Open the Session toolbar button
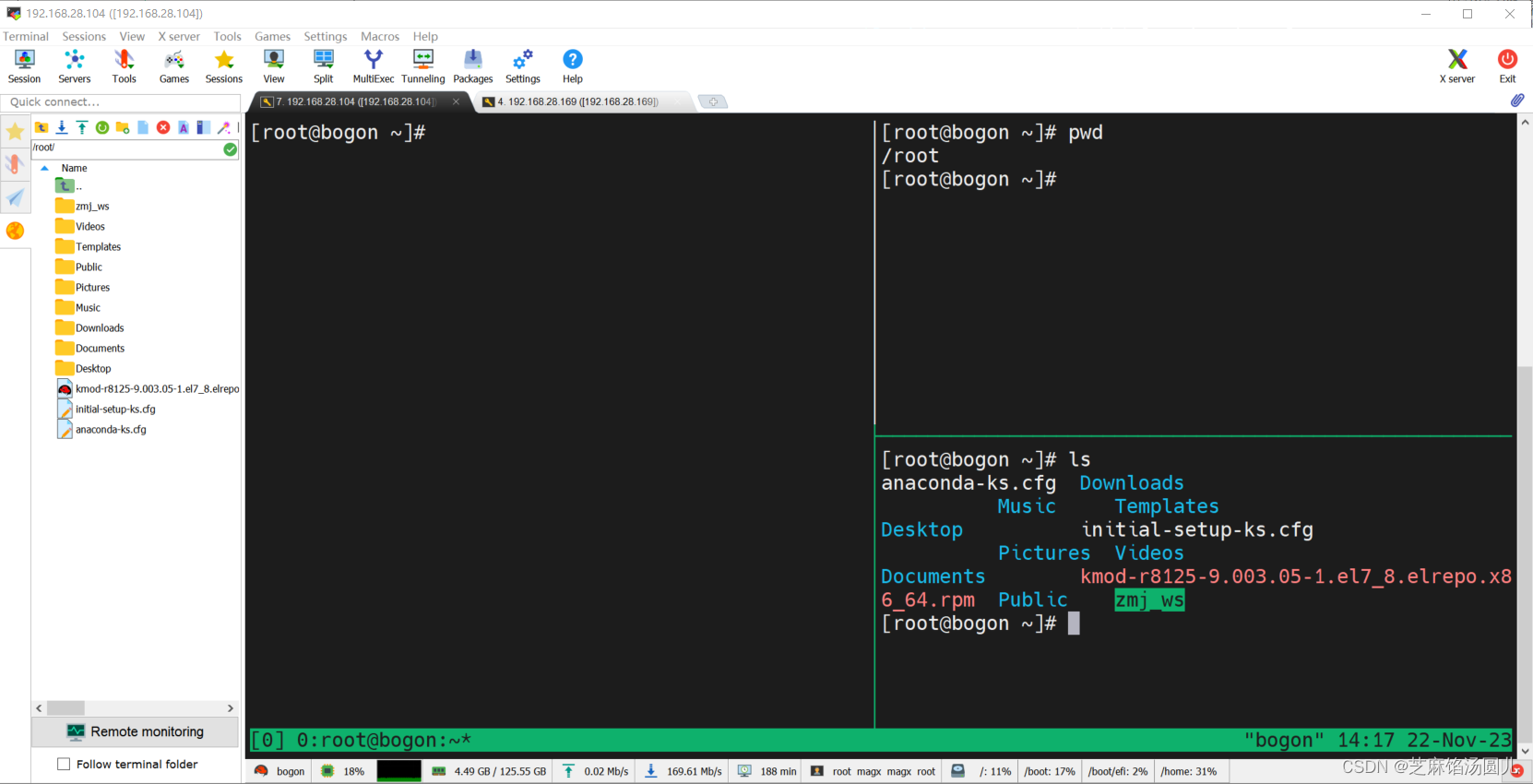The height and width of the screenshot is (784, 1533). click(x=24, y=66)
